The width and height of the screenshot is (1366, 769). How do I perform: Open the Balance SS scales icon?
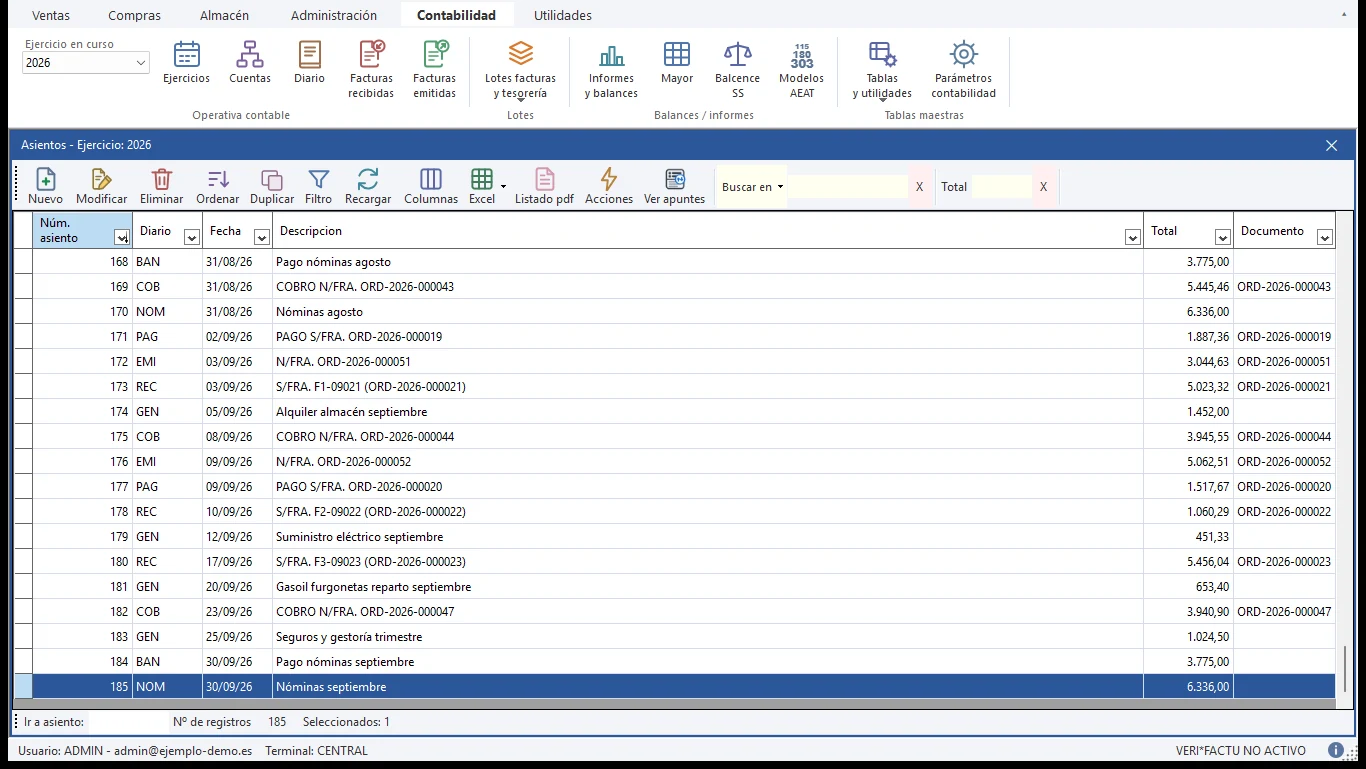point(738,69)
